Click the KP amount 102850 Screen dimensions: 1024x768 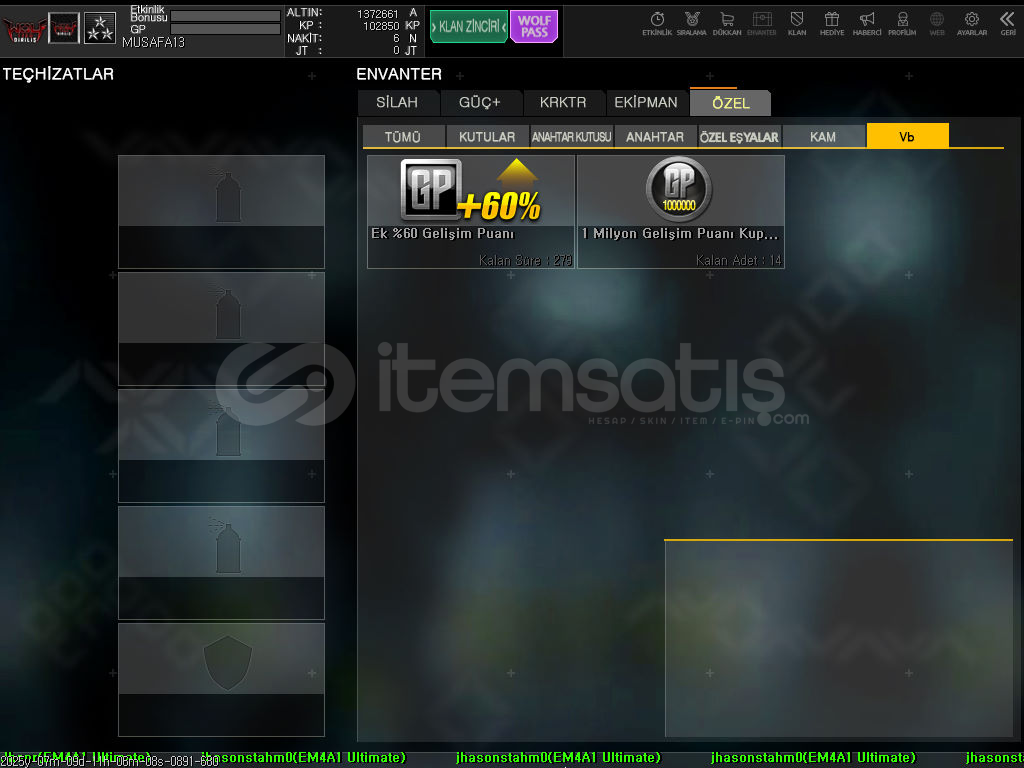tap(381, 26)
